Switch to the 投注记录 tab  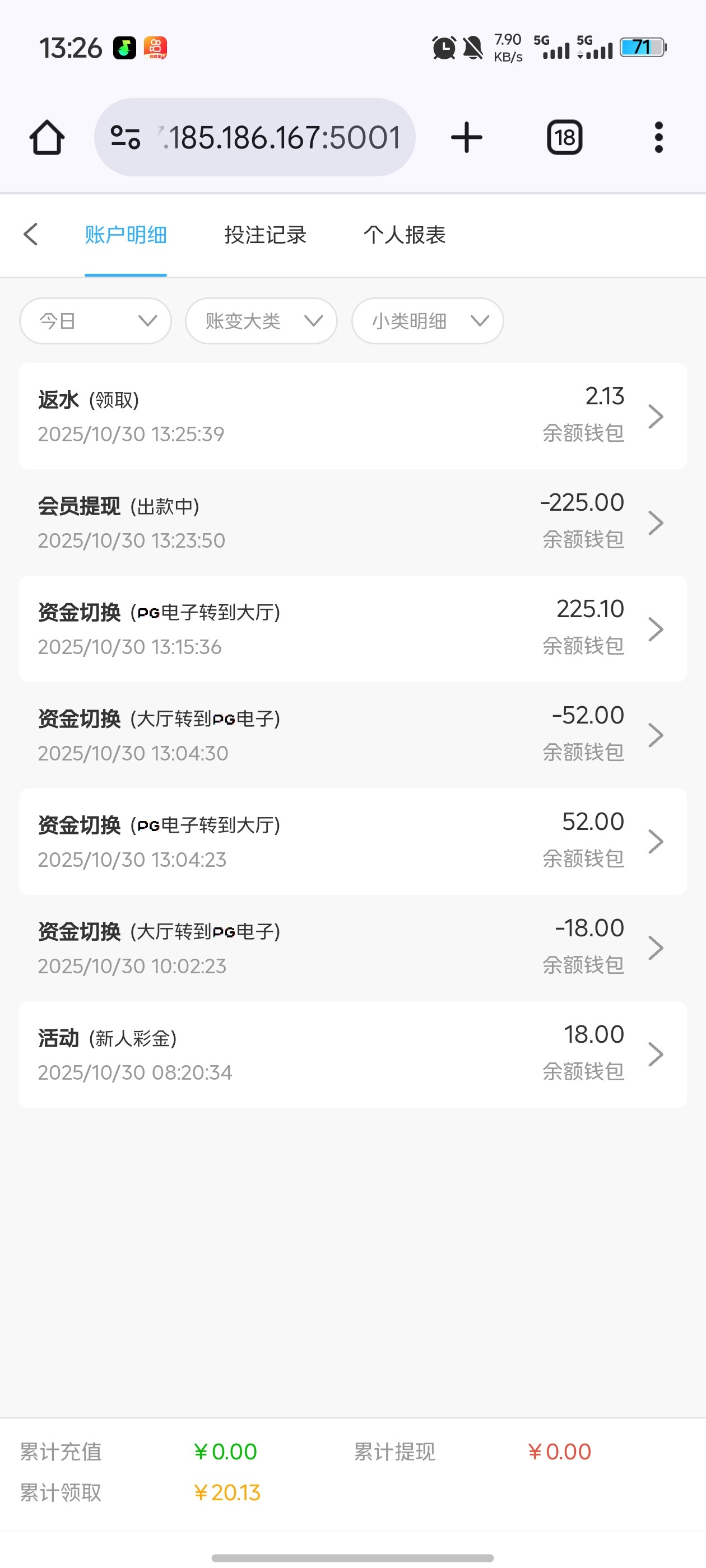pos(265,235)
